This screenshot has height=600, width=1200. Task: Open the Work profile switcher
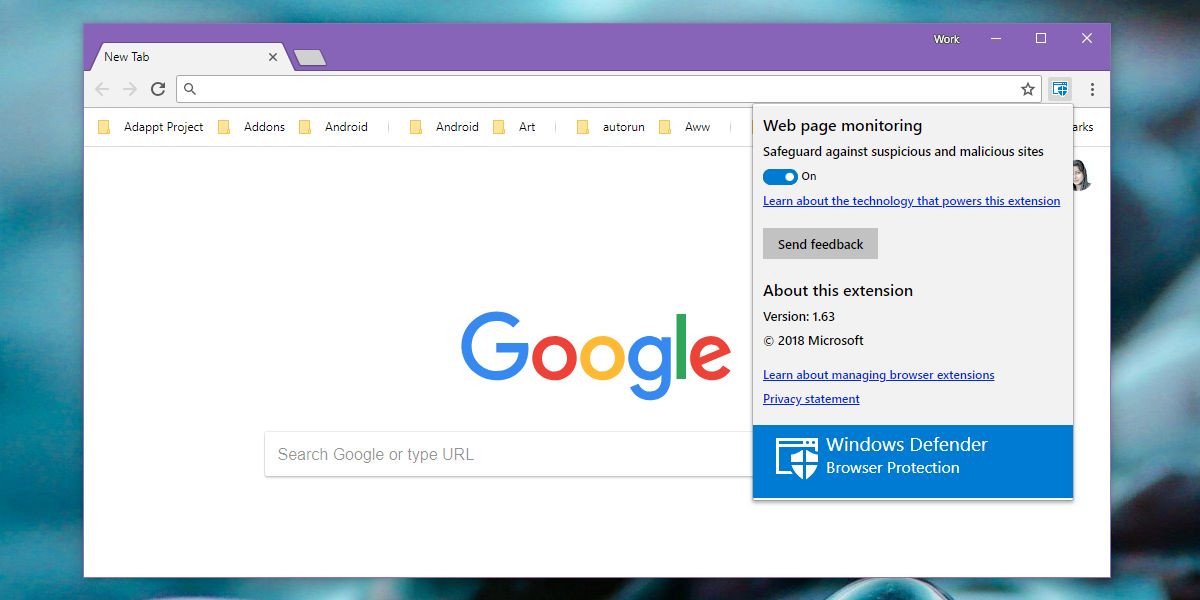[946, 39]
